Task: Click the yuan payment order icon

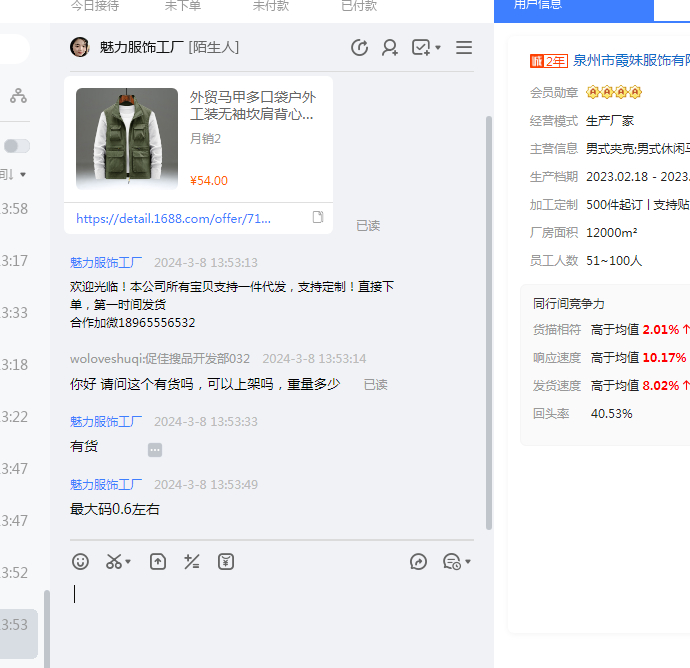Action: click(x=226, y=562)
